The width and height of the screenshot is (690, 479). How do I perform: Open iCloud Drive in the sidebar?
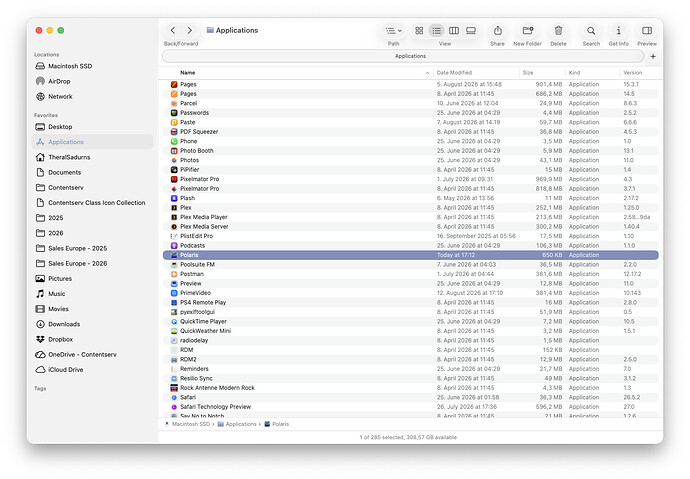pos(92,369)
